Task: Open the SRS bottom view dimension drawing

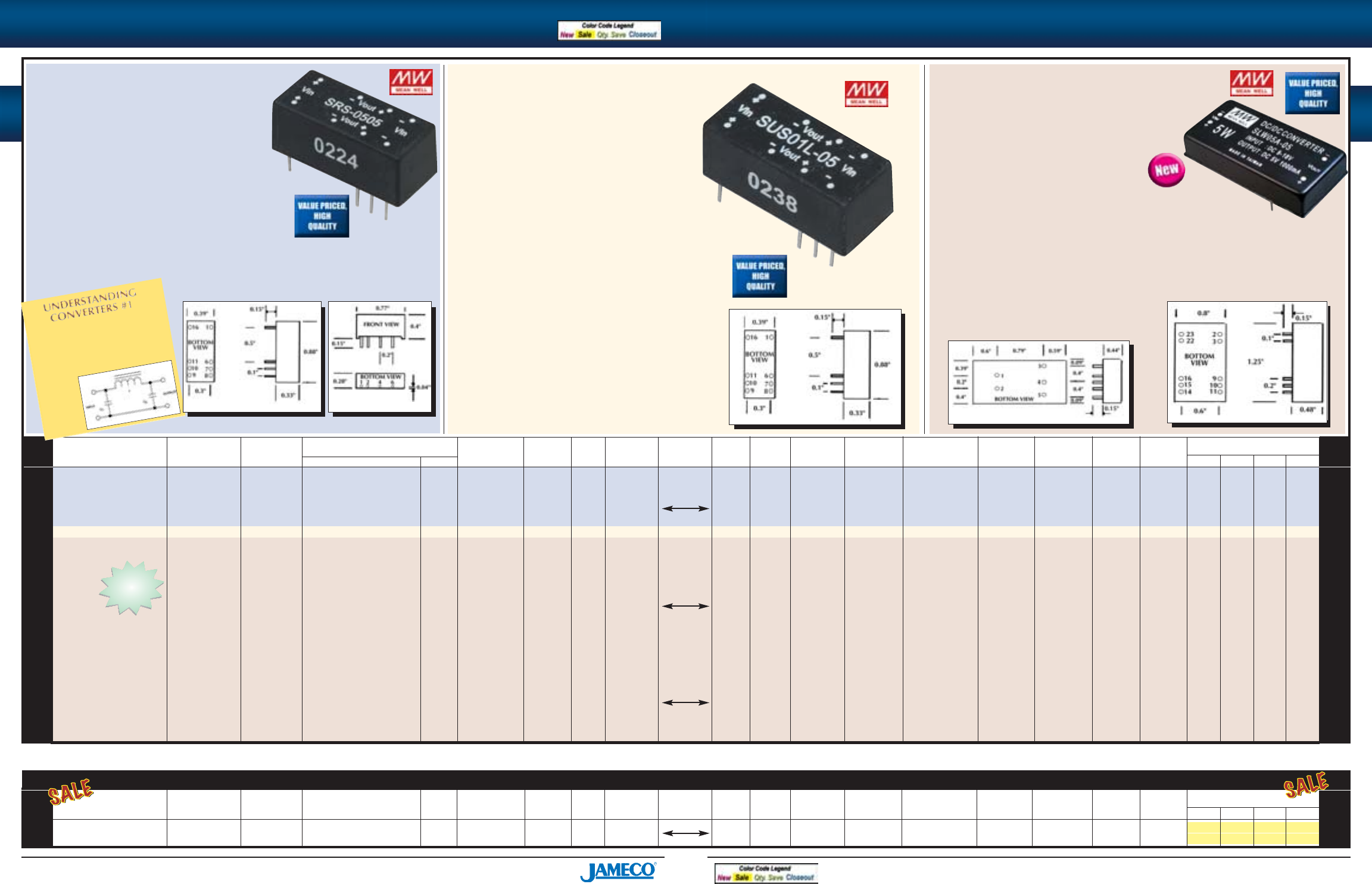Action: [252, 357]
